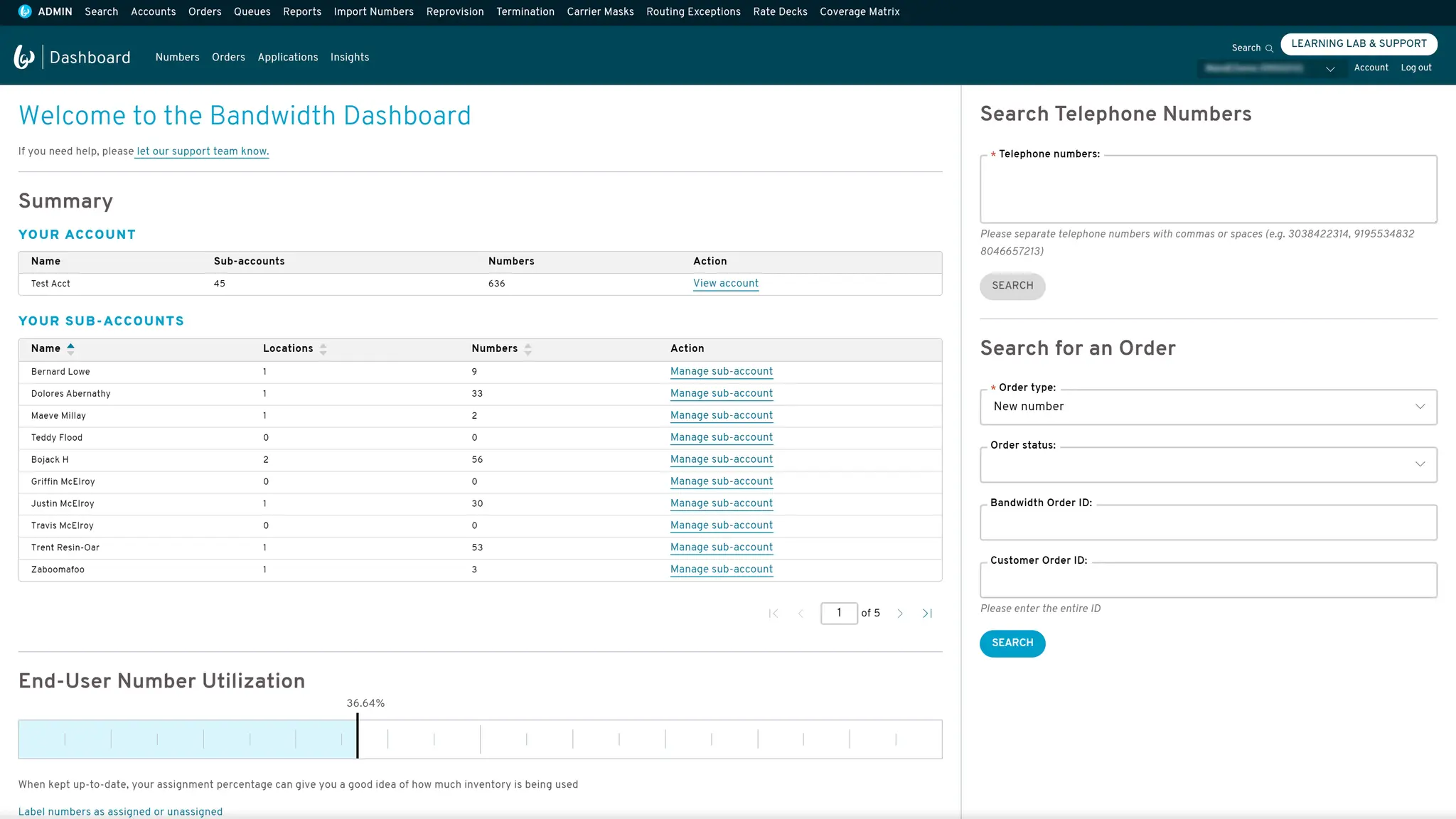1456x819 pixels.
Task: Open the Orders admin menu item
Action: pos(205,11)
